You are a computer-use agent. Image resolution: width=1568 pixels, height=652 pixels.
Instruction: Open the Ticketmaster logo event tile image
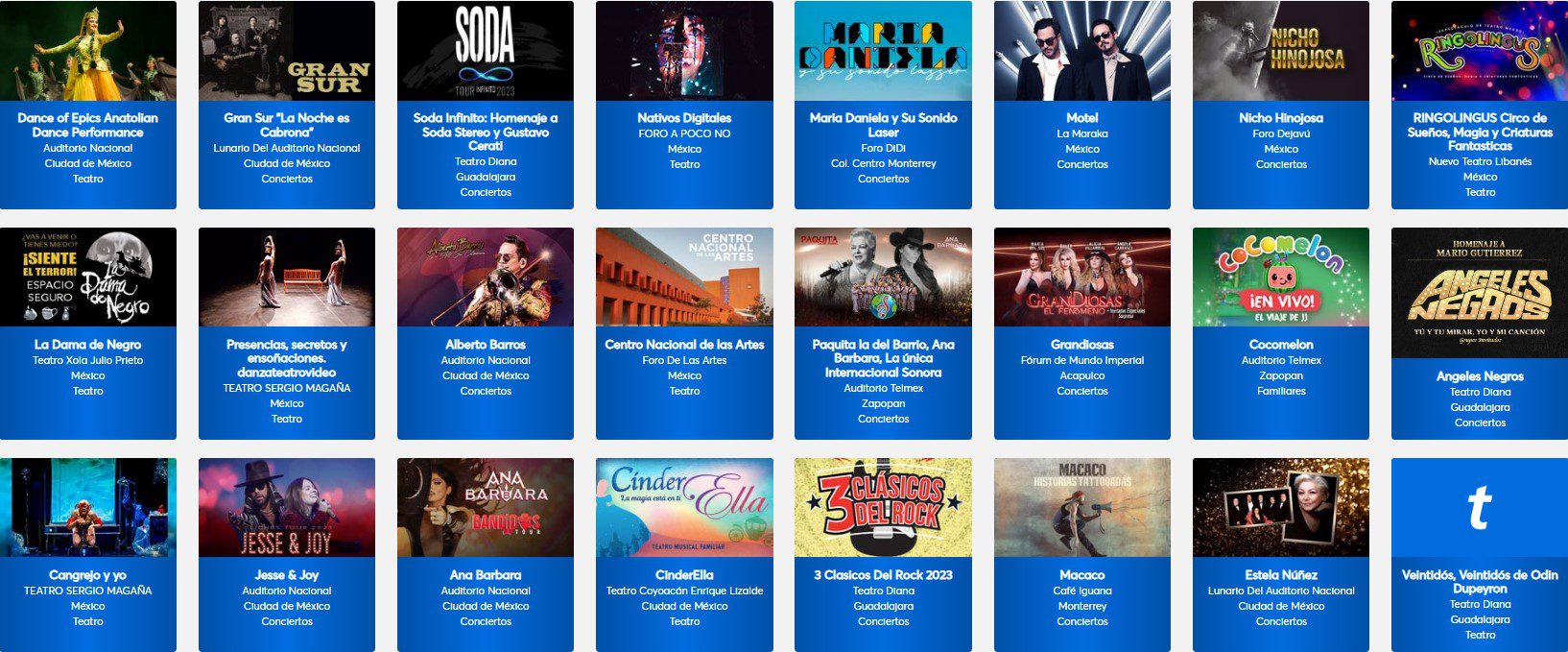[1480, 507]
